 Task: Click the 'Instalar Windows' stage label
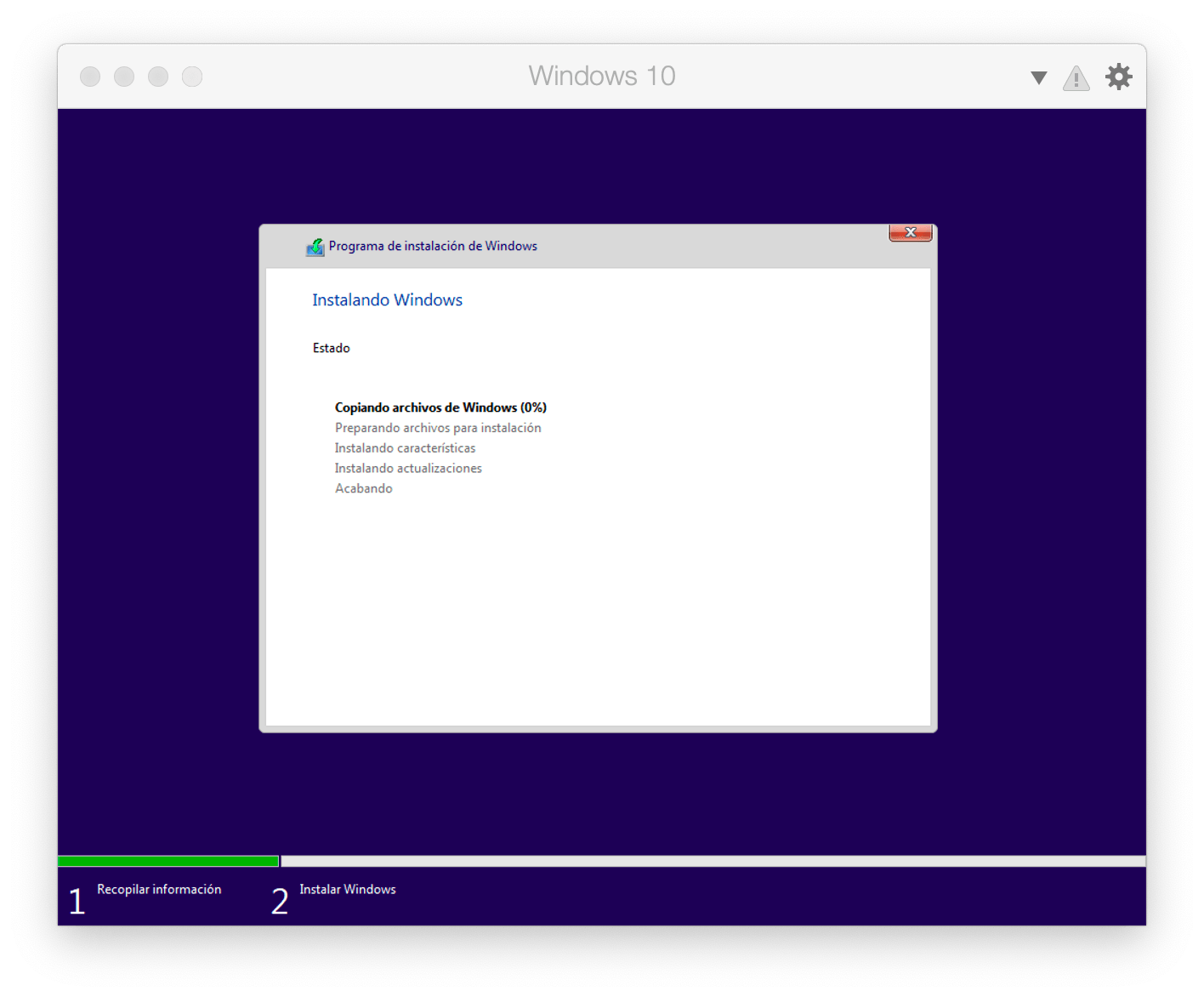tap(348, 889)
